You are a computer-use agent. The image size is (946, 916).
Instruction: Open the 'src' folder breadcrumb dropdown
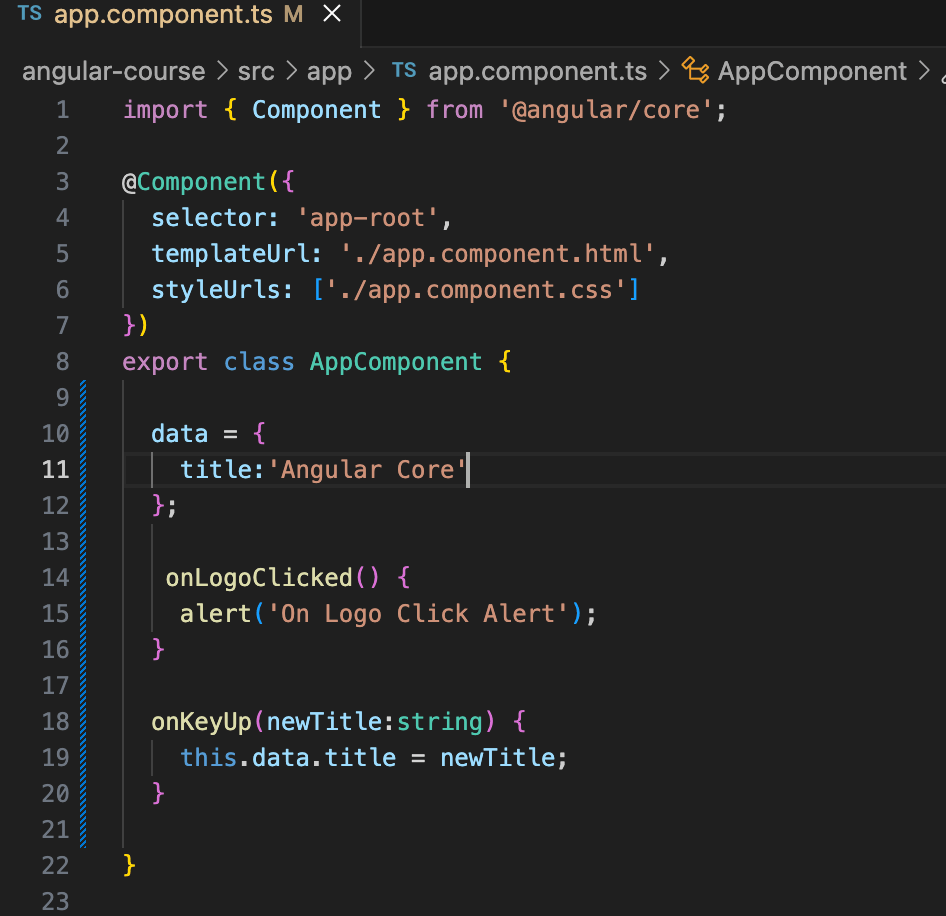coord(256,71)
